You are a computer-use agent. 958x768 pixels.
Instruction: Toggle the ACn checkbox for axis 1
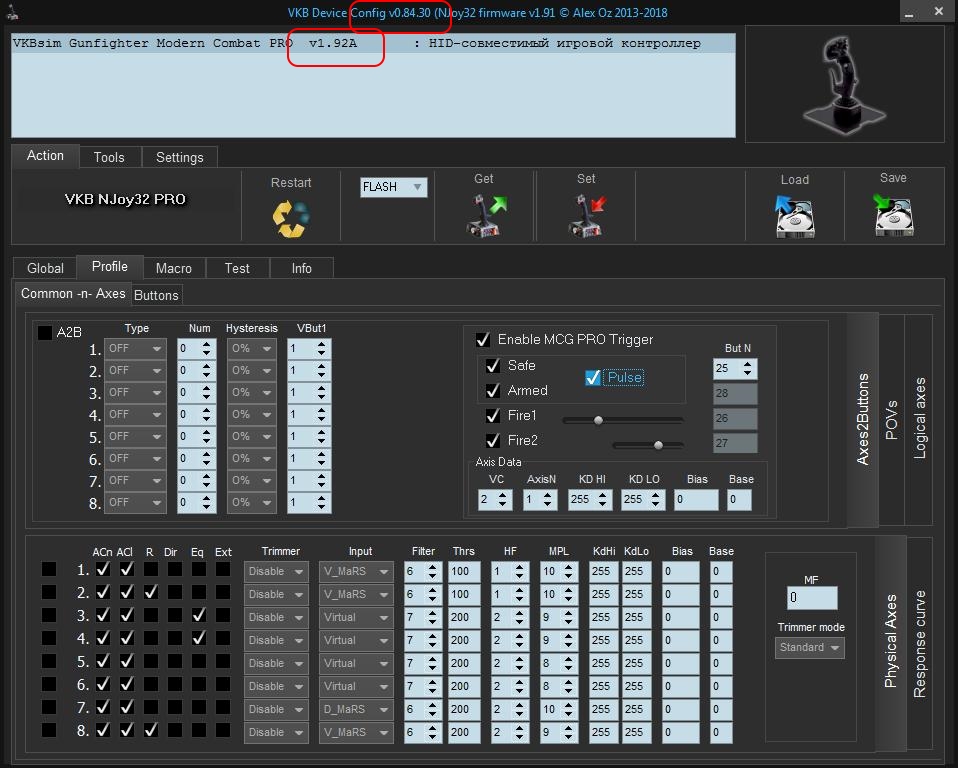[103, 569]
